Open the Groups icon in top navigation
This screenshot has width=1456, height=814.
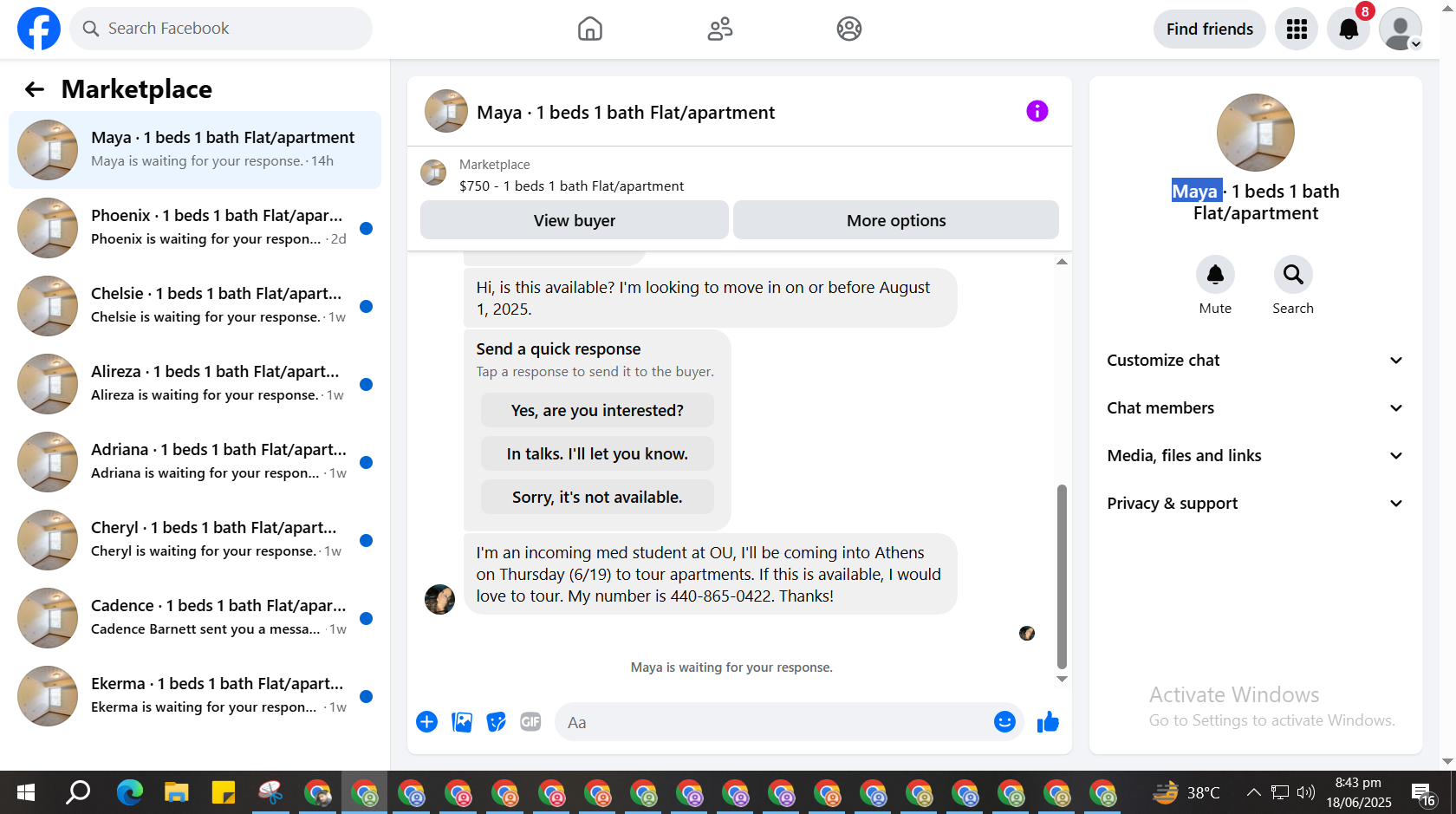[849, 29]
